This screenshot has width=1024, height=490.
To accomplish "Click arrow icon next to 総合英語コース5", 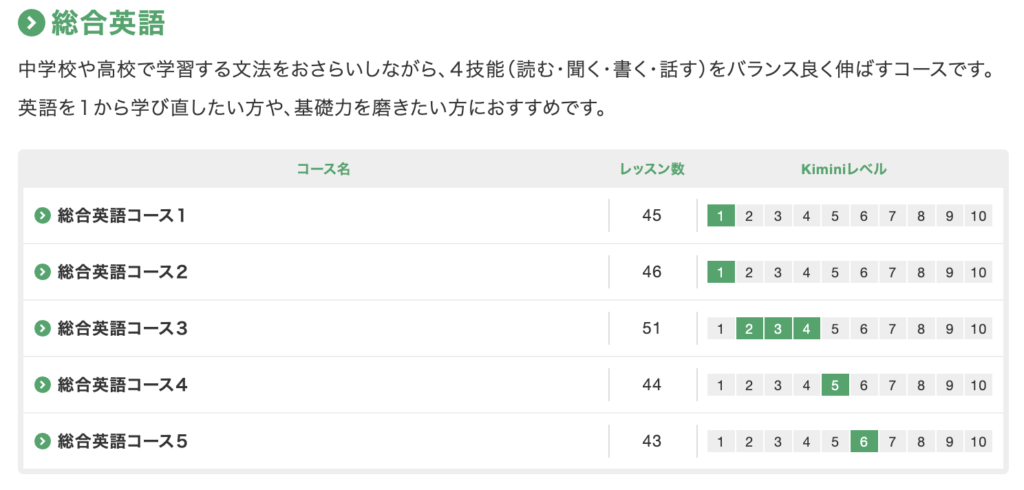I will click(42, 442).
